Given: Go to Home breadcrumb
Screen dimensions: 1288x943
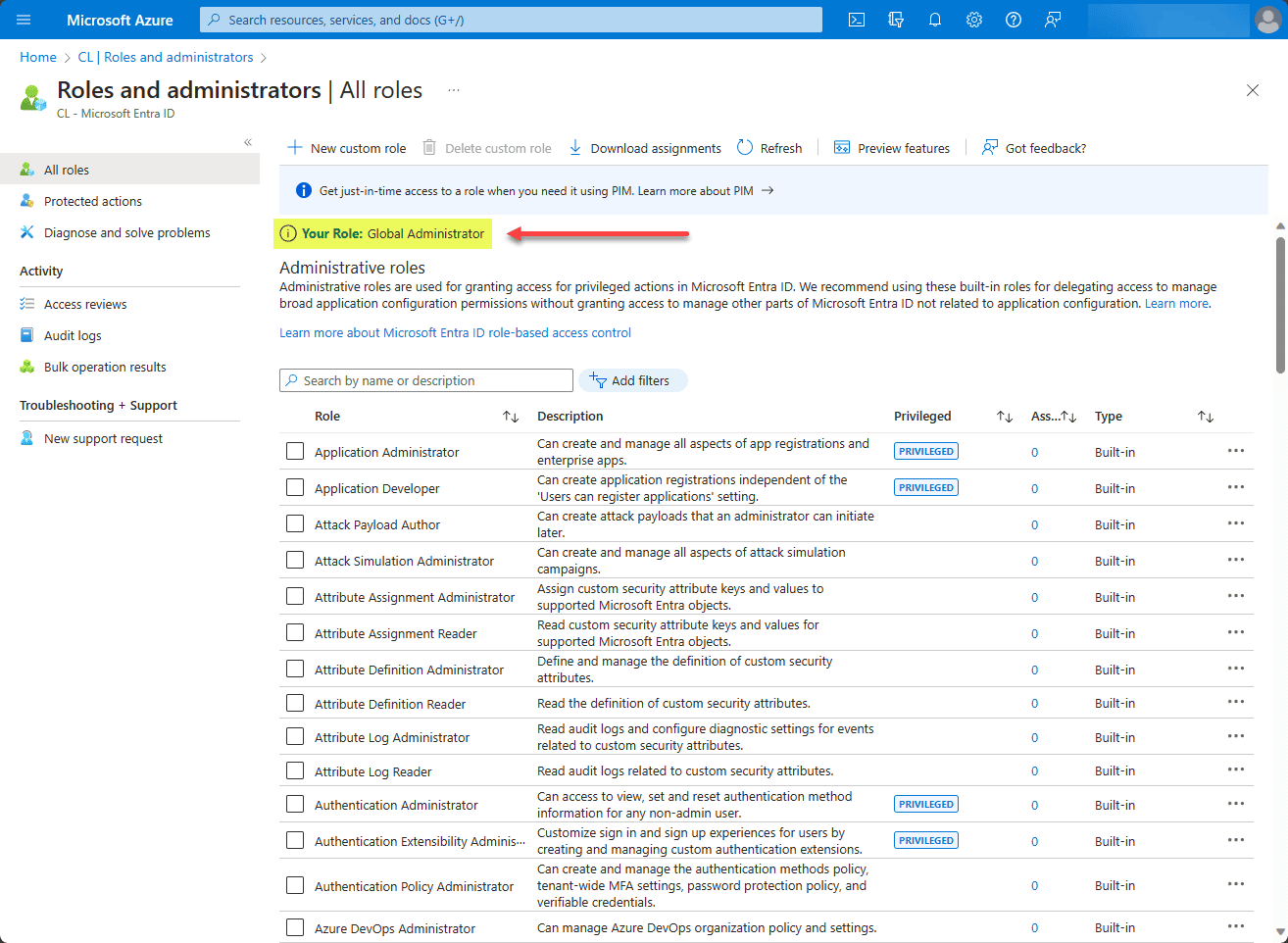Looking at the screenshot, I should click(38, 58).
